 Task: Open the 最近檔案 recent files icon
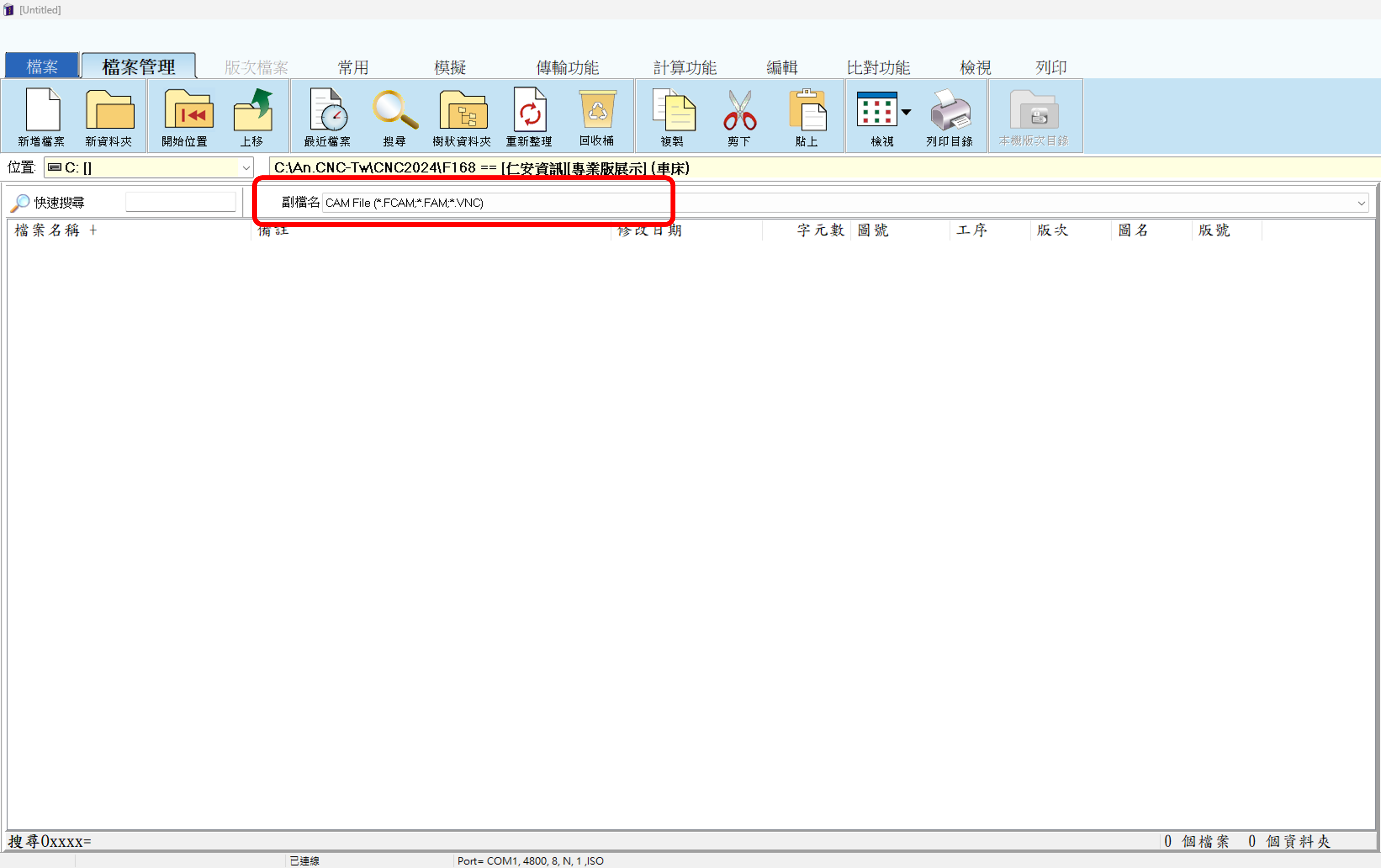[x=328, y=110]
